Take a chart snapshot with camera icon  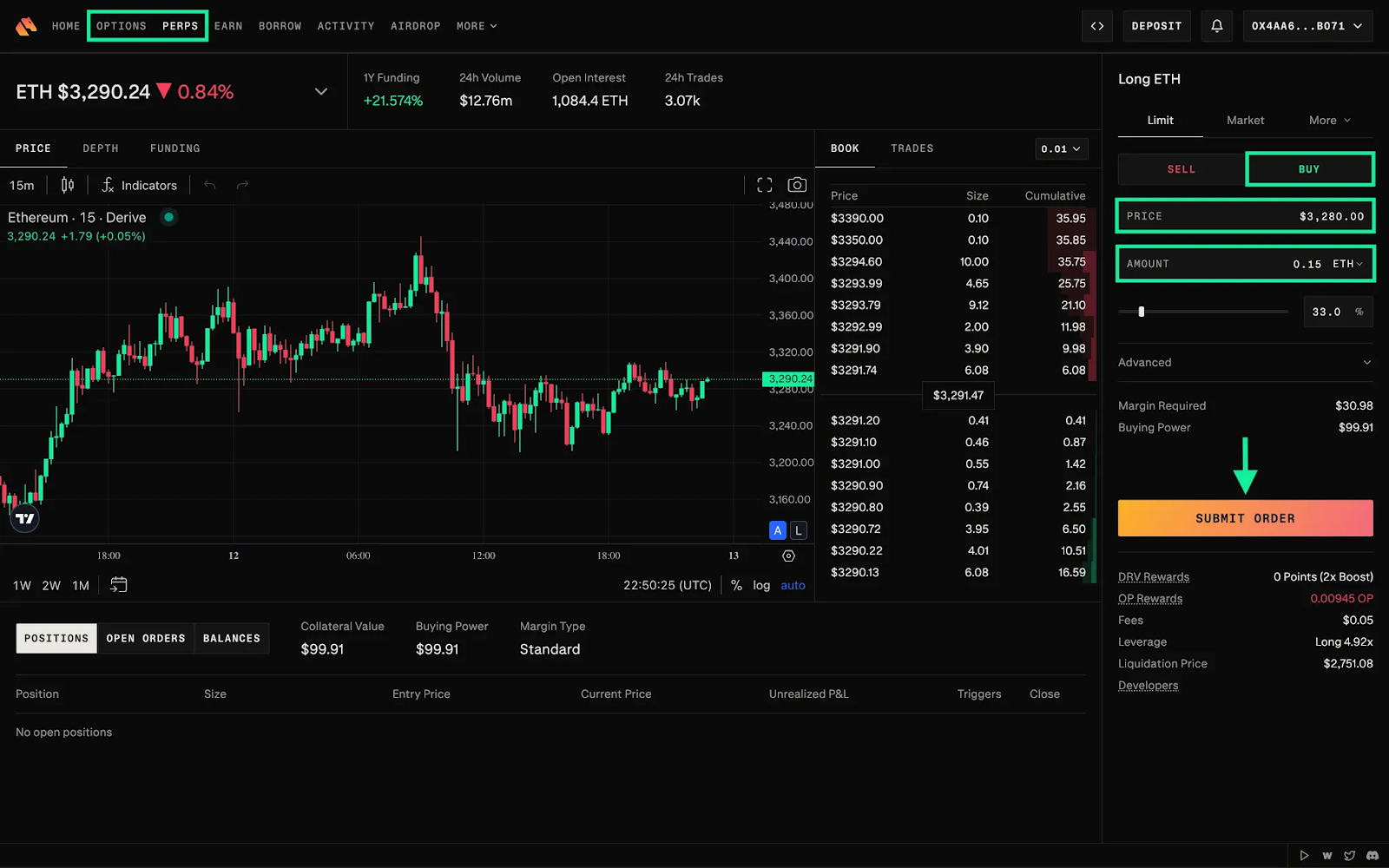pyautogui.click(x=797, y=185)
